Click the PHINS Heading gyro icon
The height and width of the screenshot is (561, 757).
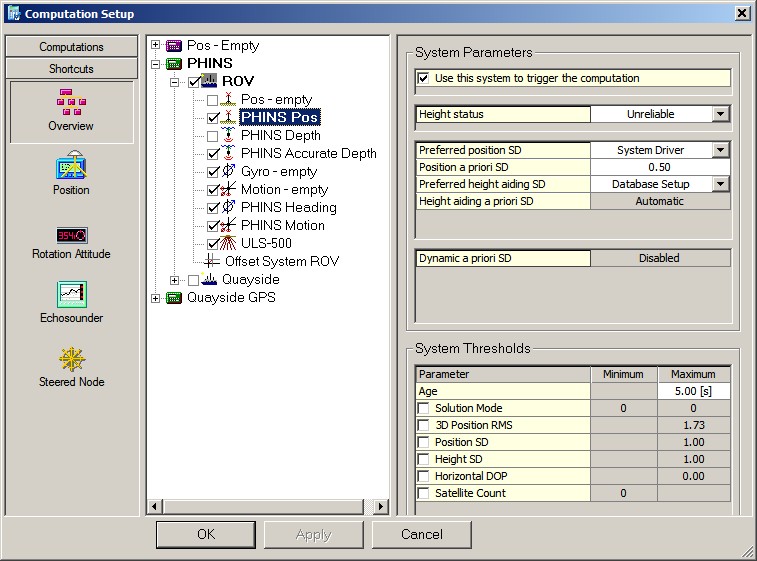pos(229,208)
